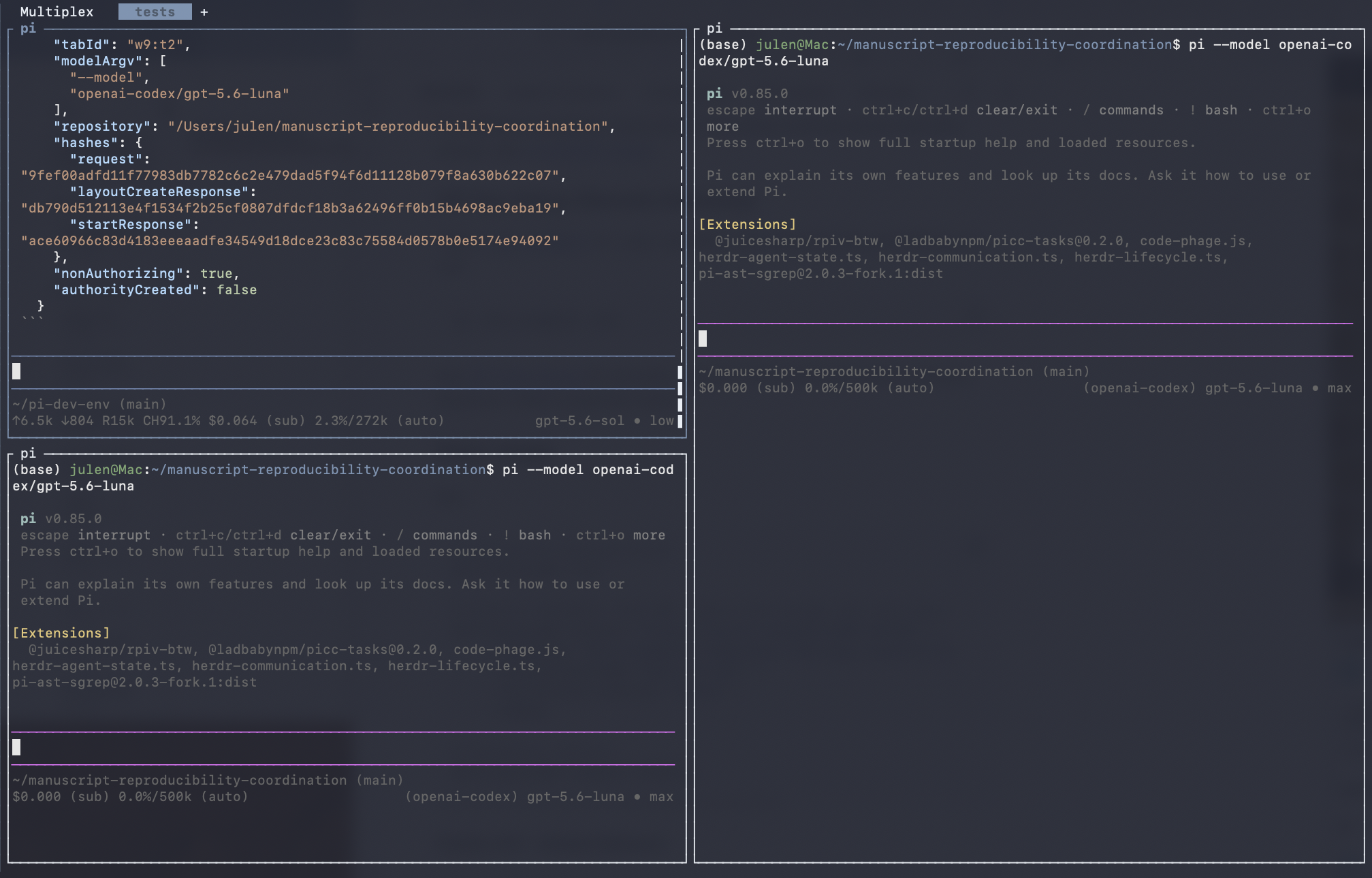Click gpt-5.6-luna in the right pane status bar
The height and width of the screenshot is (878, 1372).
tap(1254, 388)
